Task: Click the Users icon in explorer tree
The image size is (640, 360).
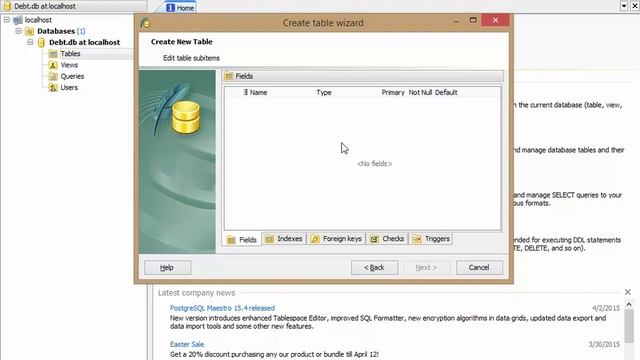Action: click(x=53, y=87)
